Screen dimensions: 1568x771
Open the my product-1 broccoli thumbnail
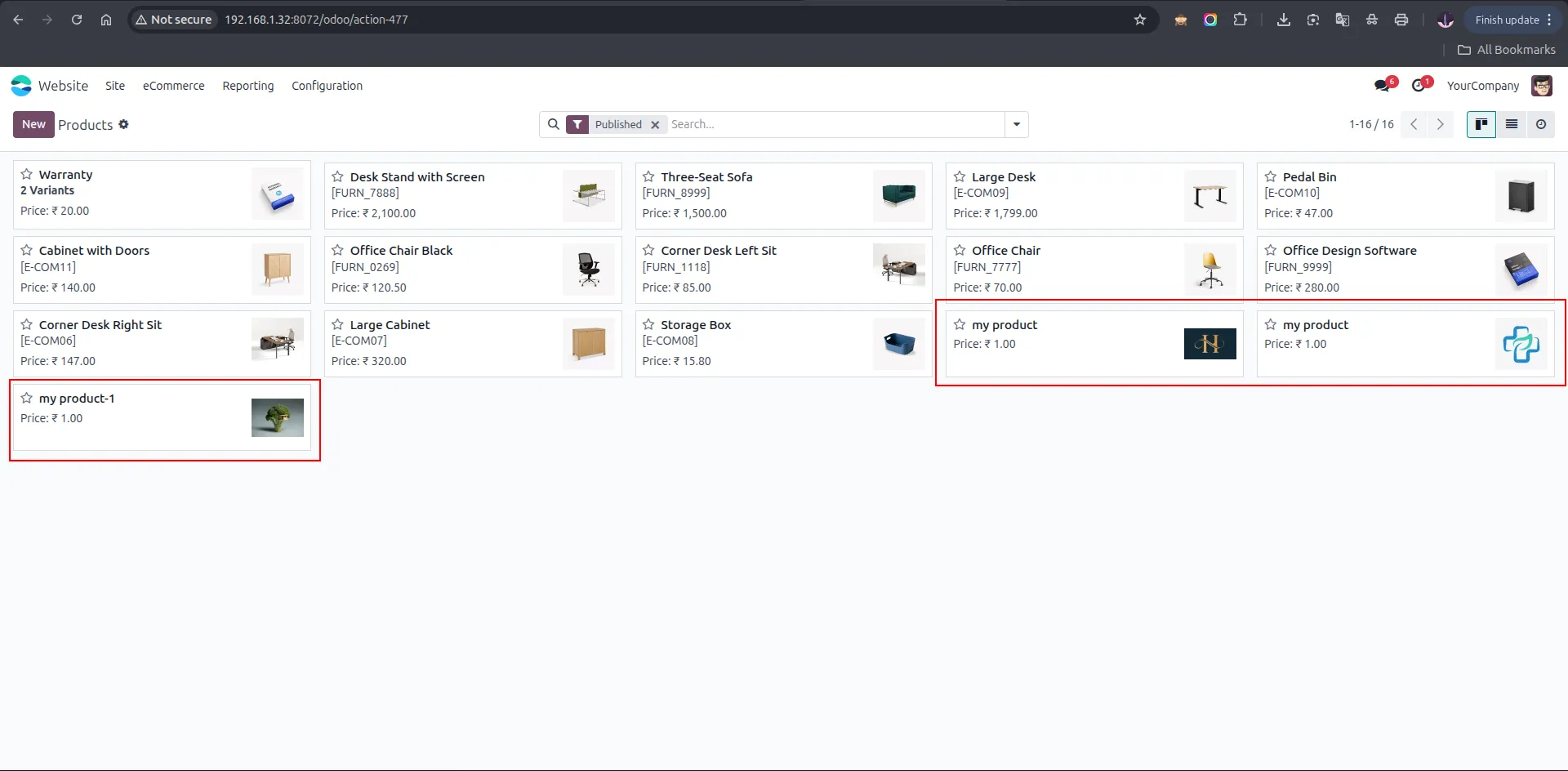pyautogui.click(x=278, y=417)
